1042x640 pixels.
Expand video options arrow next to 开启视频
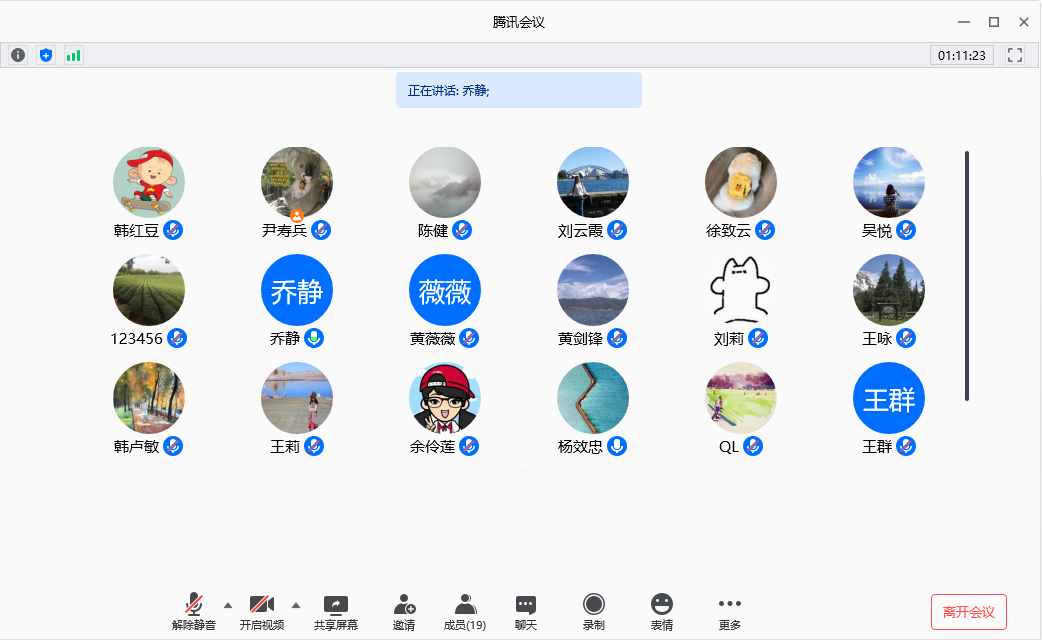tap(296, 605)
